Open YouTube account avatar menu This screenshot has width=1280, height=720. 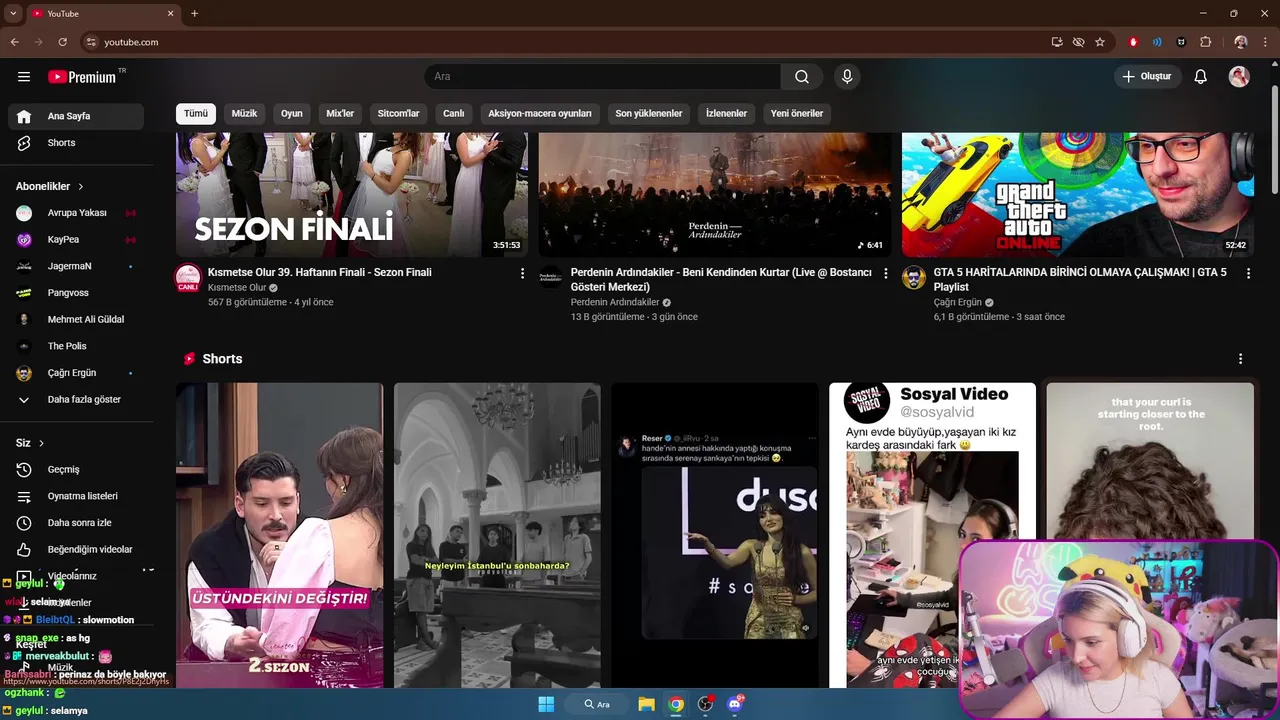click(1239, 77)
